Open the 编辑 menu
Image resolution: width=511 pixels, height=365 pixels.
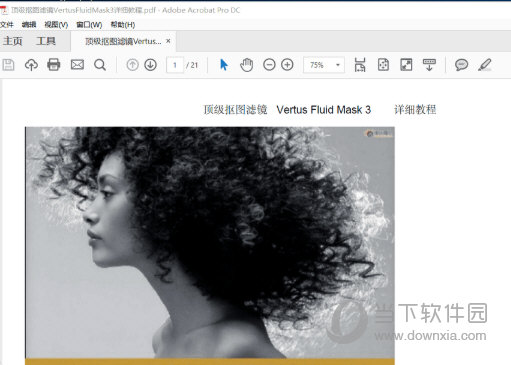pos(29,25)
